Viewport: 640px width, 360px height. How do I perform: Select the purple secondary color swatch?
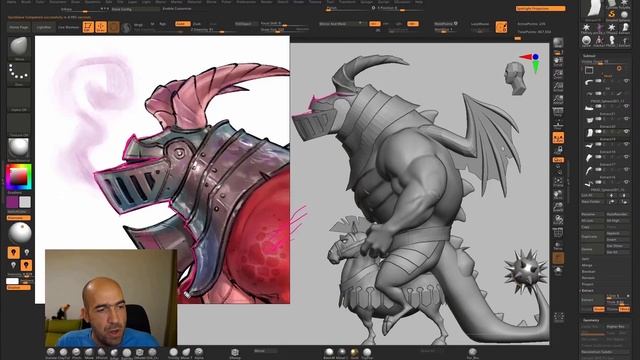[12, 202]
